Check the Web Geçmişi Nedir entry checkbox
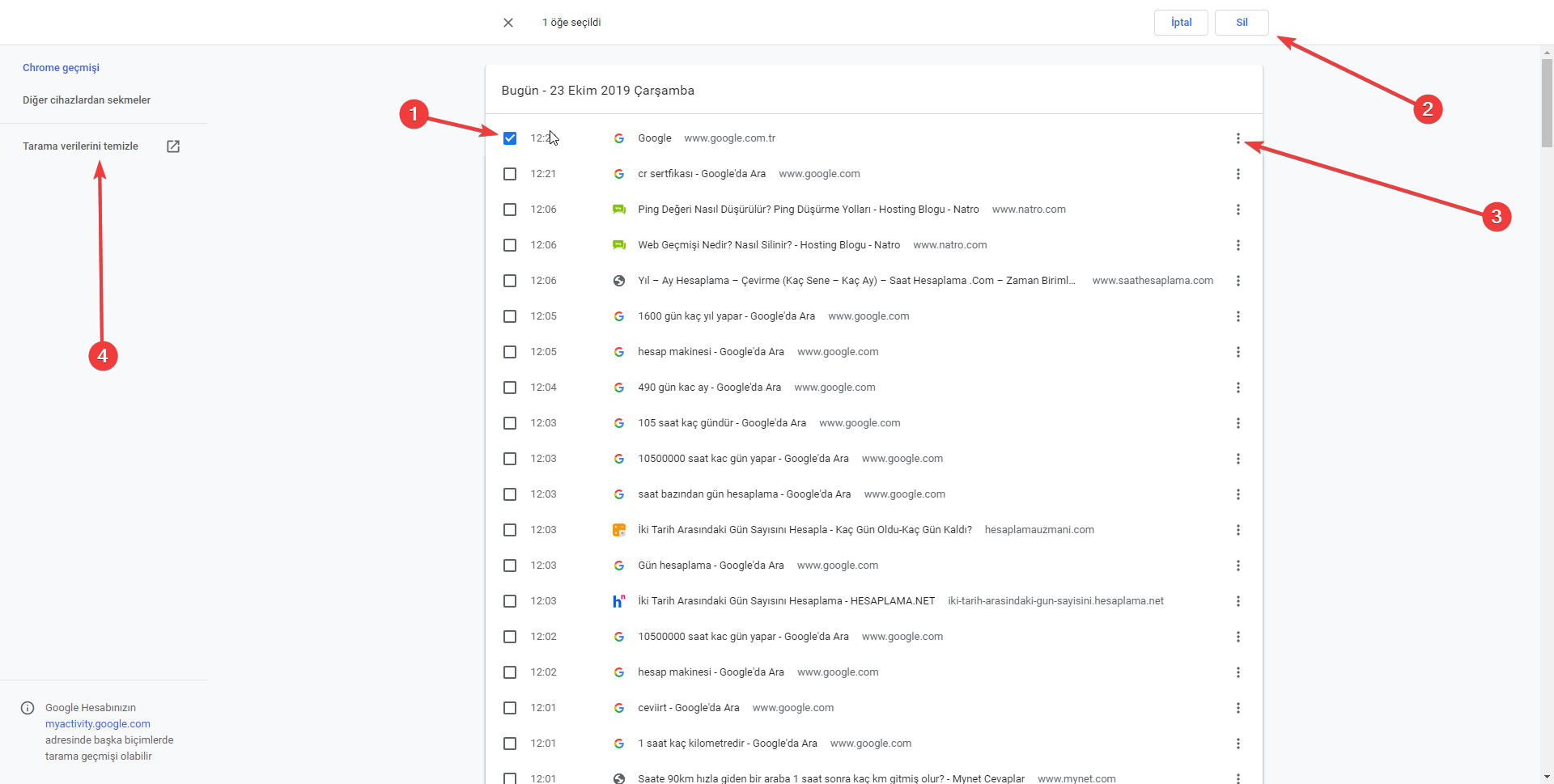1554x784 pixels. coord(510,245)
